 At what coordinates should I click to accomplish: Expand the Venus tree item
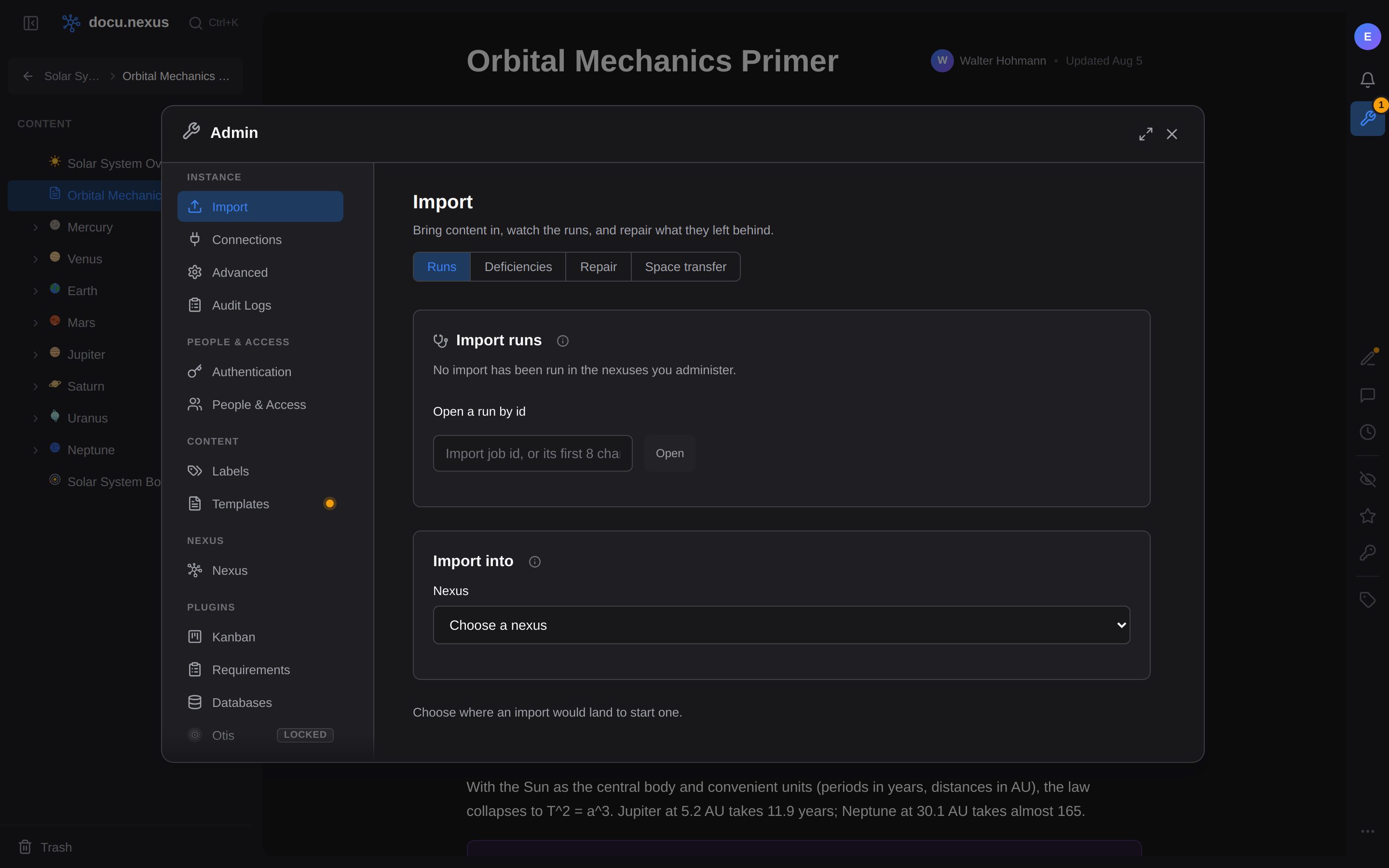tap(36, 259)
